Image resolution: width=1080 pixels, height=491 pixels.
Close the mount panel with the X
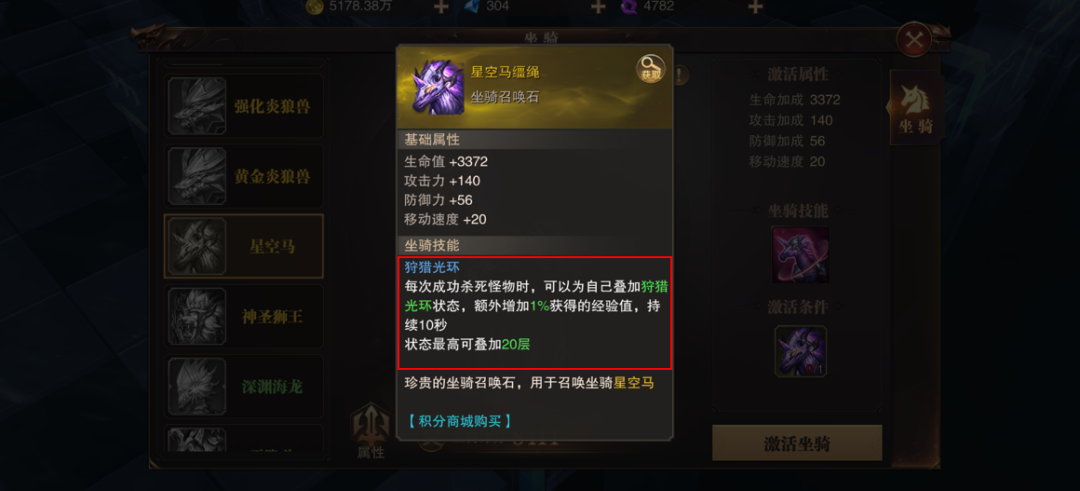click(x=914, y=40)
